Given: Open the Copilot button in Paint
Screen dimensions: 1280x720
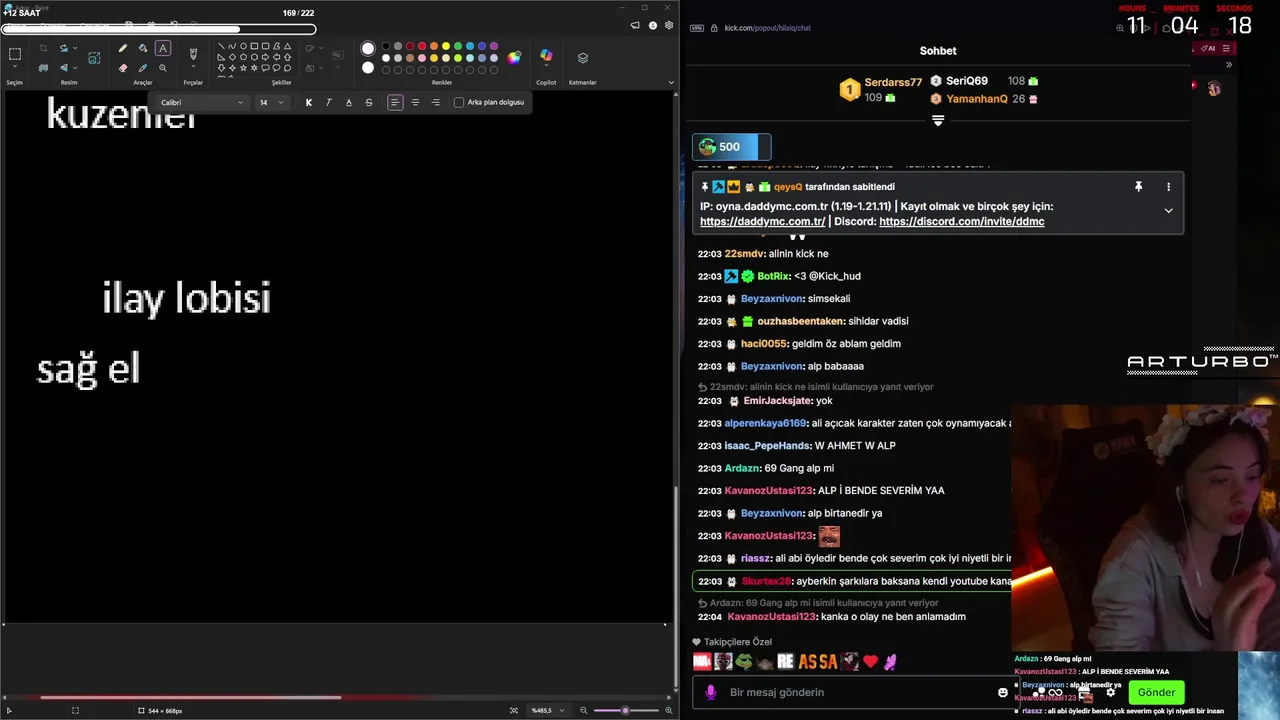Looking at the screenshot, I should click(x=546, y=56).
